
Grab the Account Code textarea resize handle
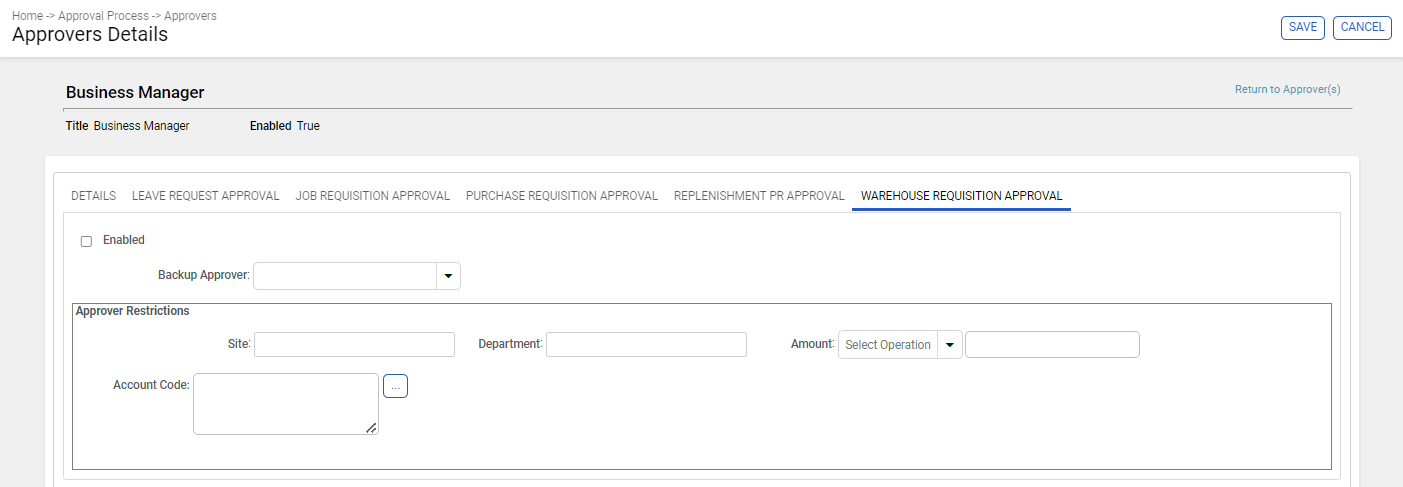point(371,428)
